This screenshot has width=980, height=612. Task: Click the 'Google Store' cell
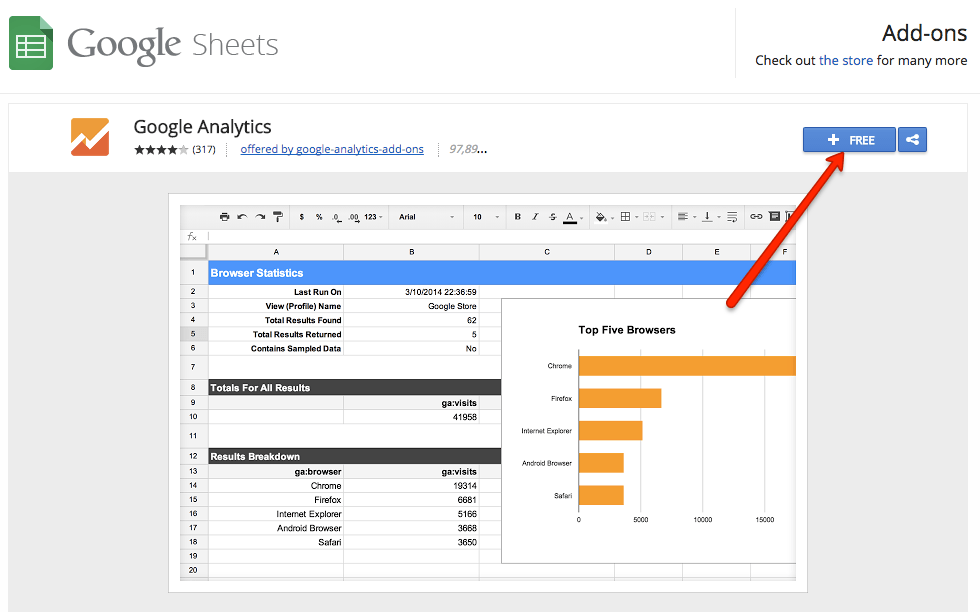[411, 306]
